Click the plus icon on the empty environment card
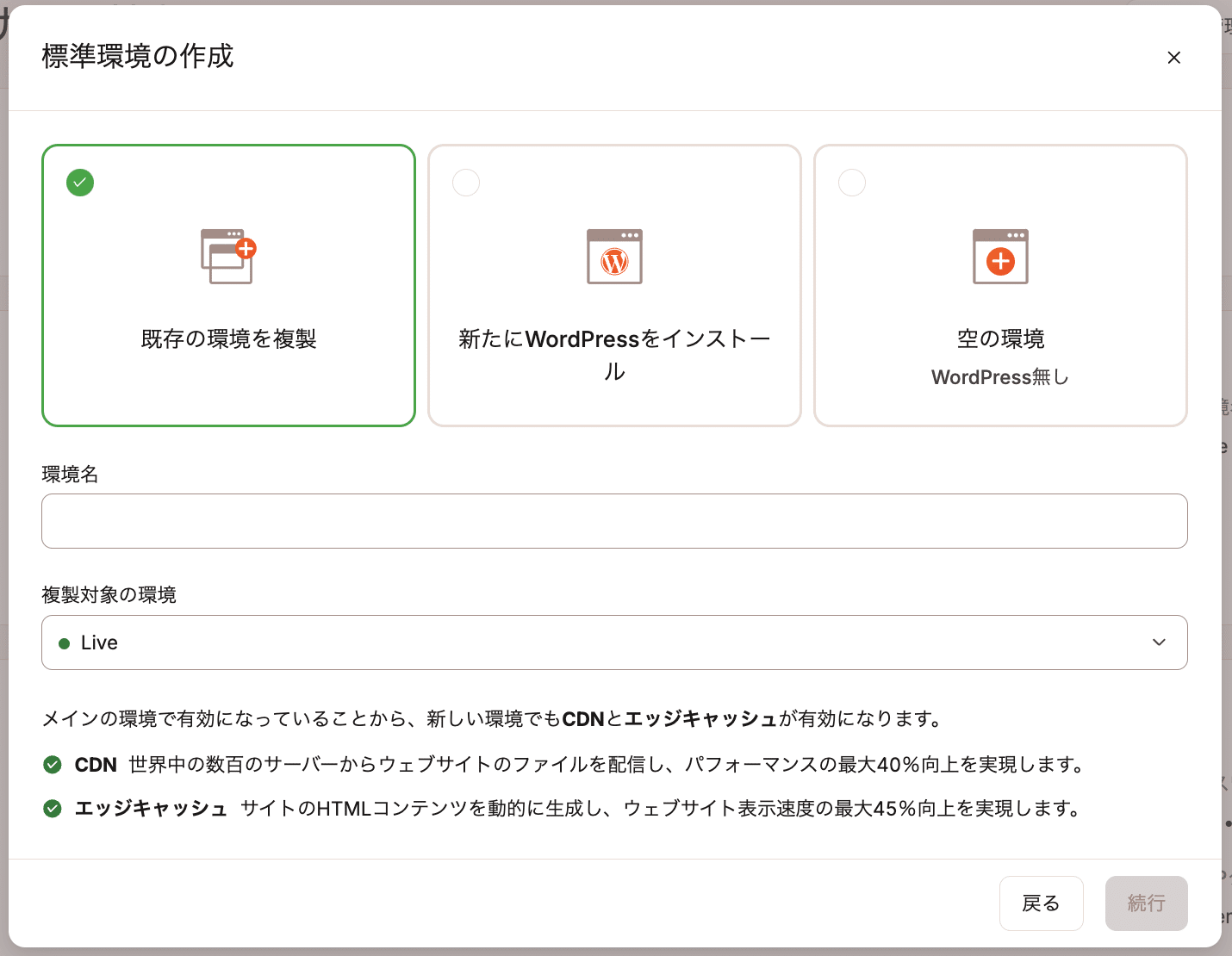The height and width of the screenshot is (956, 1232). [1000, 261]
